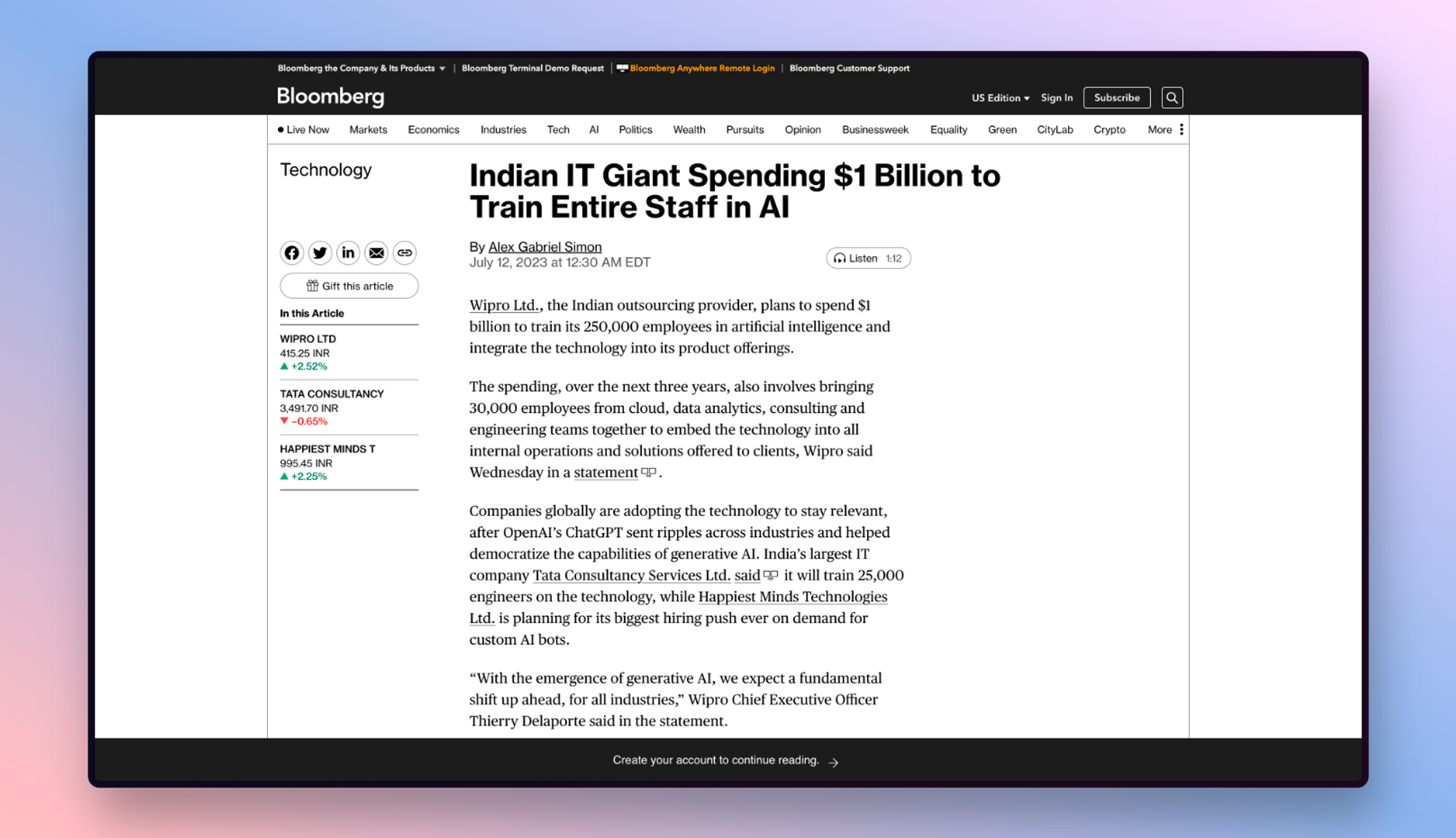Open Bloomberg Terminal Demo Request link
The width and height of the screenshot is (1456, 838).
[533, 68]
